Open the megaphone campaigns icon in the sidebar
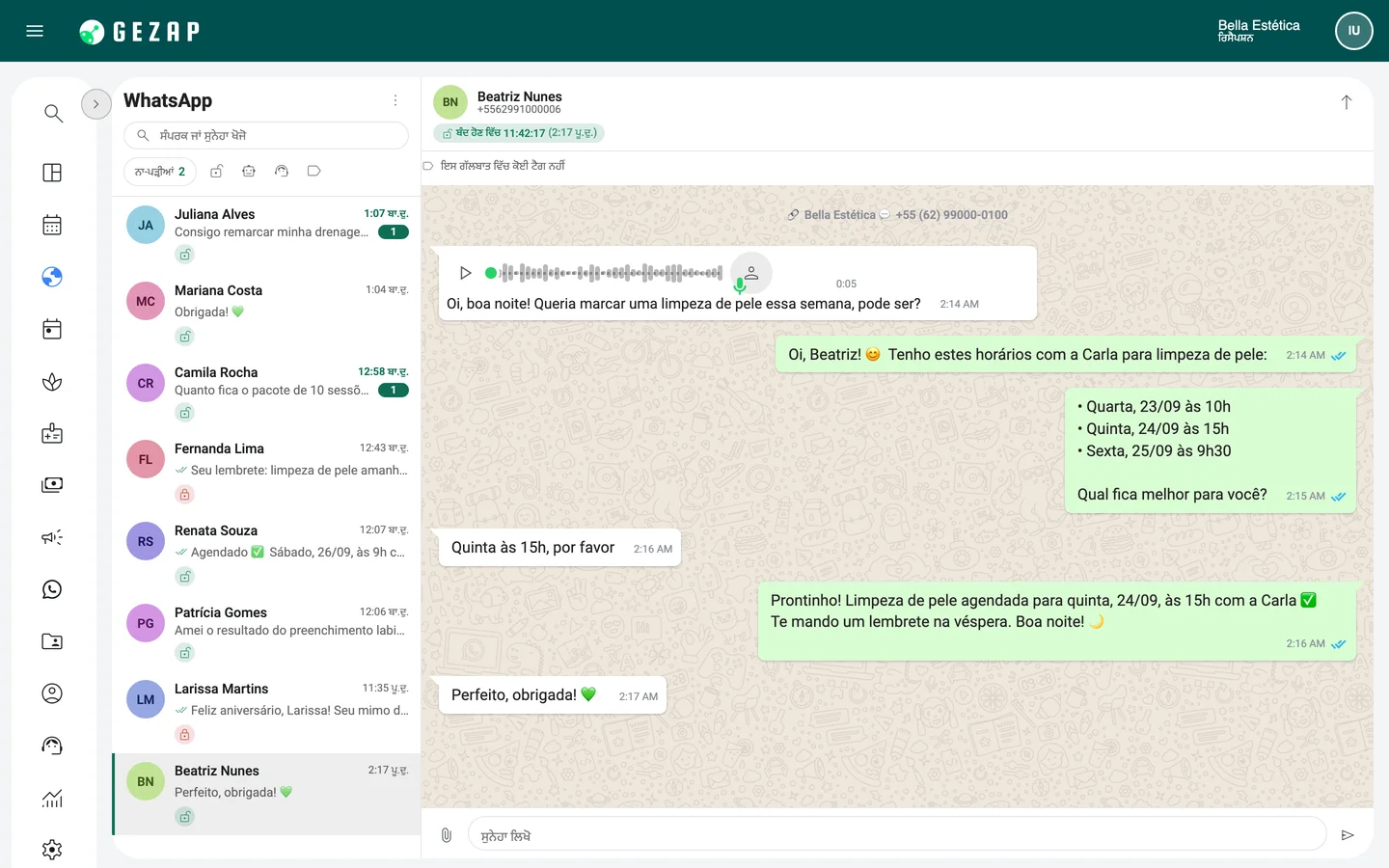The height and width of the screenshot is (868, 1389). point(52,537)
